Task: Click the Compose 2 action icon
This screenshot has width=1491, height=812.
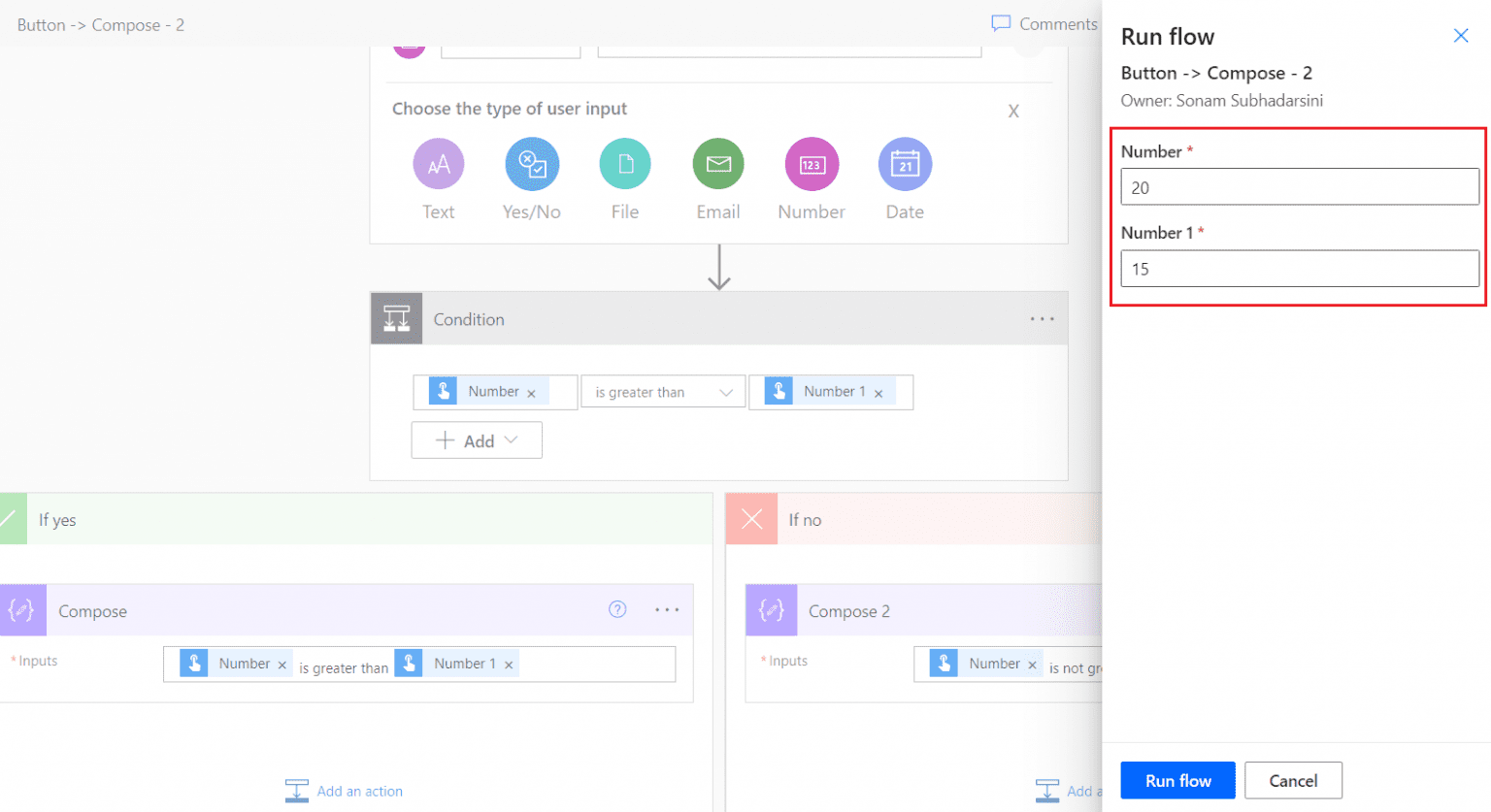Action: [772, 610]
